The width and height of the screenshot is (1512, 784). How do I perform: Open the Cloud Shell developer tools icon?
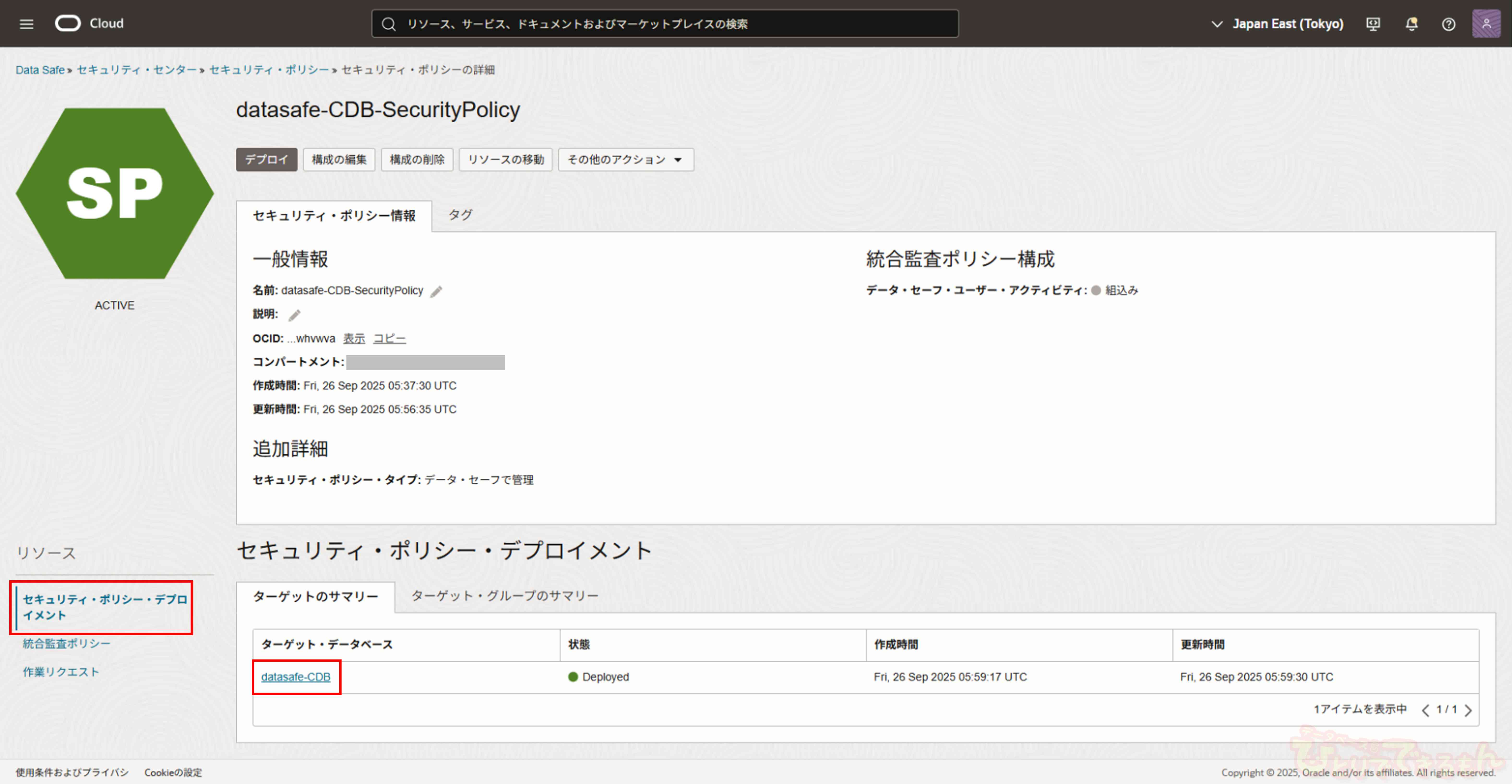pos(1373,24)
